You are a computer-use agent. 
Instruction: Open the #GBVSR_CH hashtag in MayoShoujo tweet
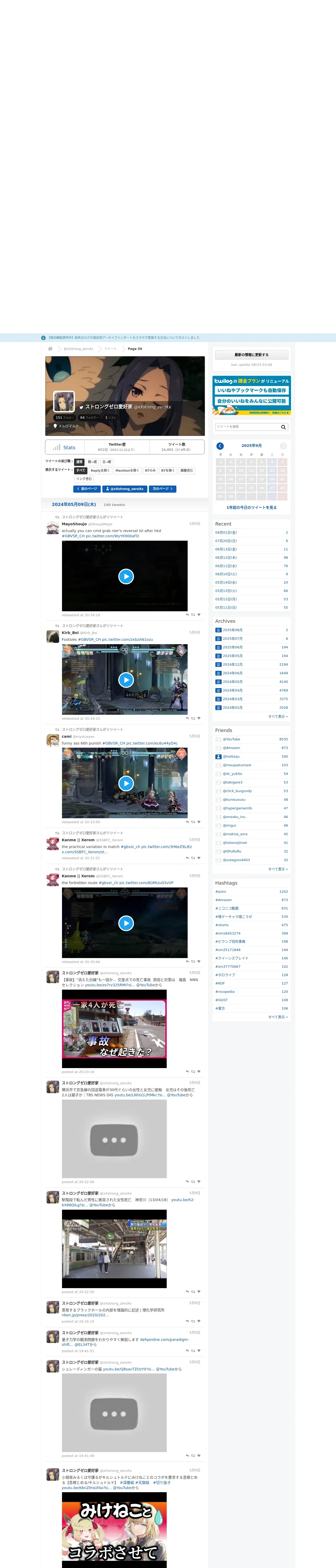pos(73,536)
